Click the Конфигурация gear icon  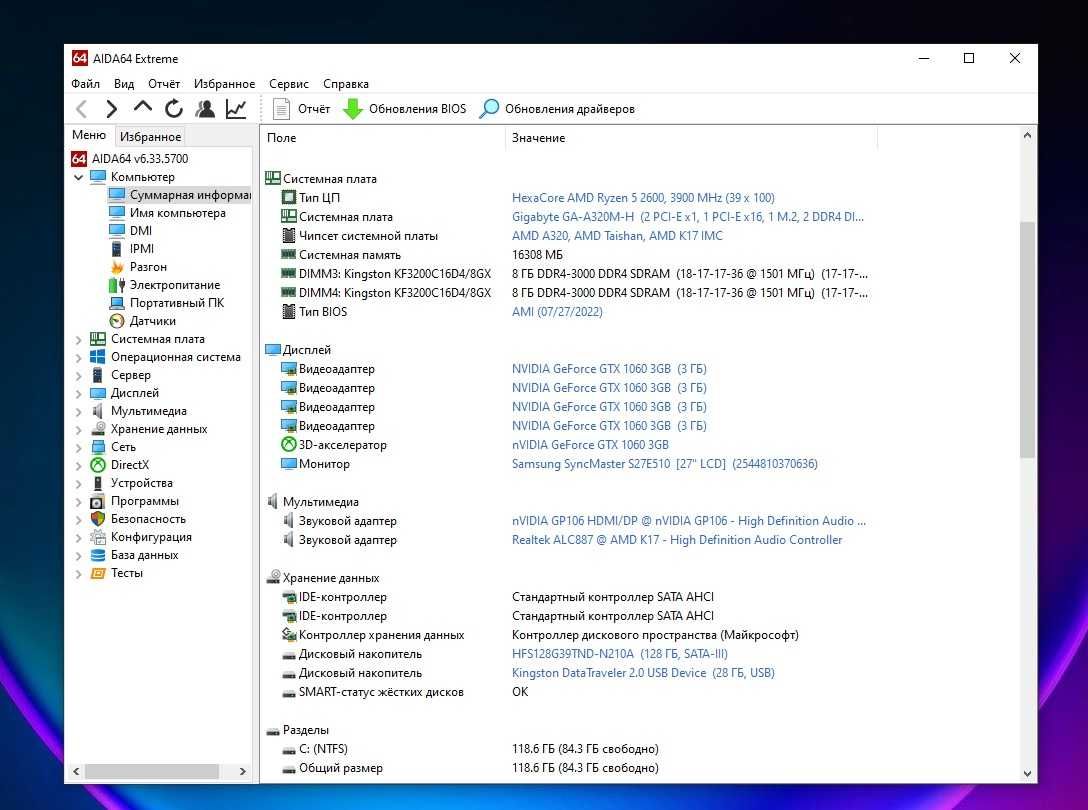click(x=98, y=537)
